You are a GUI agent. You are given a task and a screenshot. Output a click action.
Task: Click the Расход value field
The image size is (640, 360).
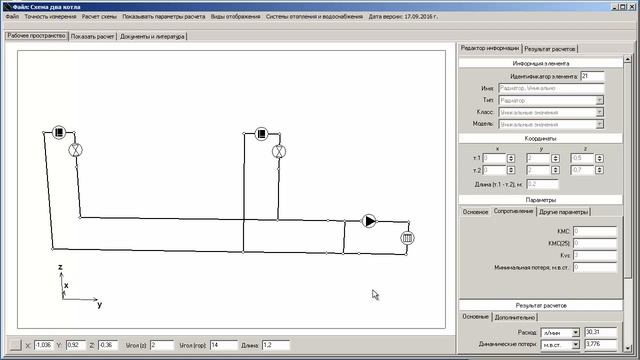(600, 332)
